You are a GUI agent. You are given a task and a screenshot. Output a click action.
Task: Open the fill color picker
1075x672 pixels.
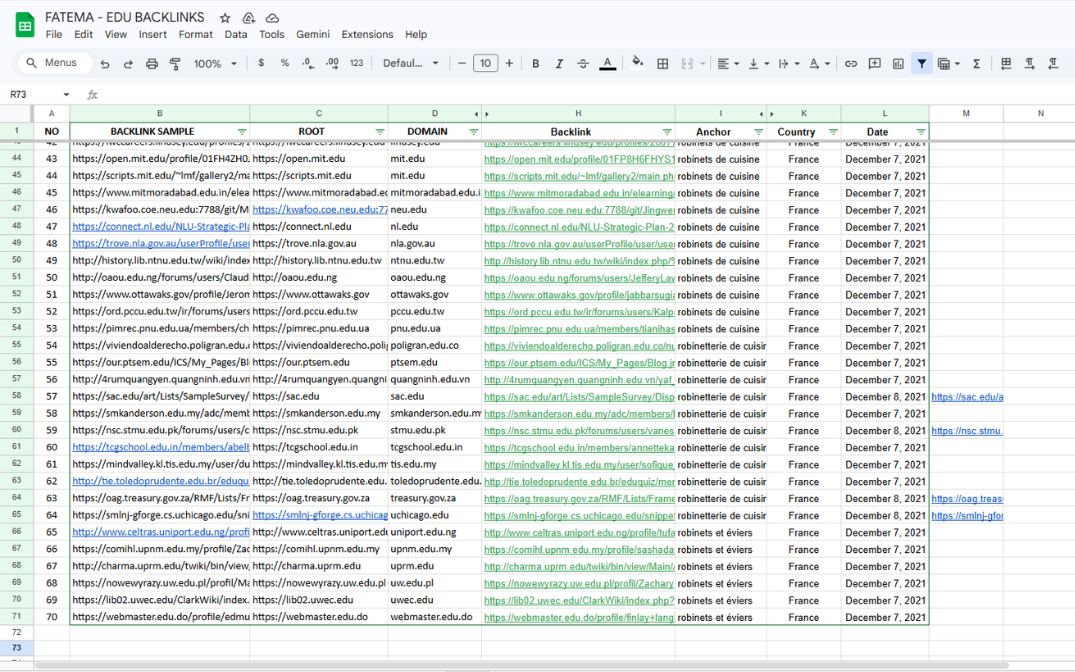tap(637, 64)
